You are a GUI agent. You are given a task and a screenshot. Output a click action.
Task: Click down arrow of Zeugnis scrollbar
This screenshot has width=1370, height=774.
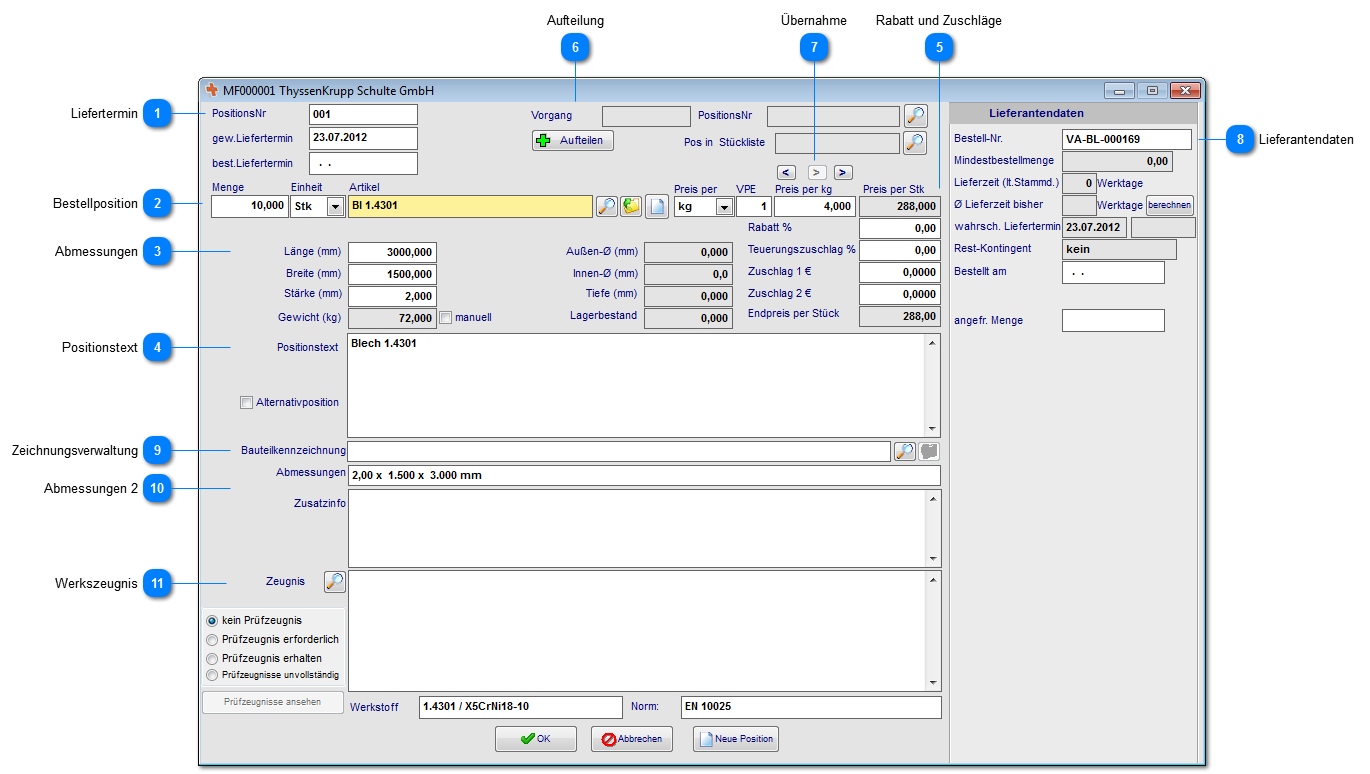coord(933,683)
